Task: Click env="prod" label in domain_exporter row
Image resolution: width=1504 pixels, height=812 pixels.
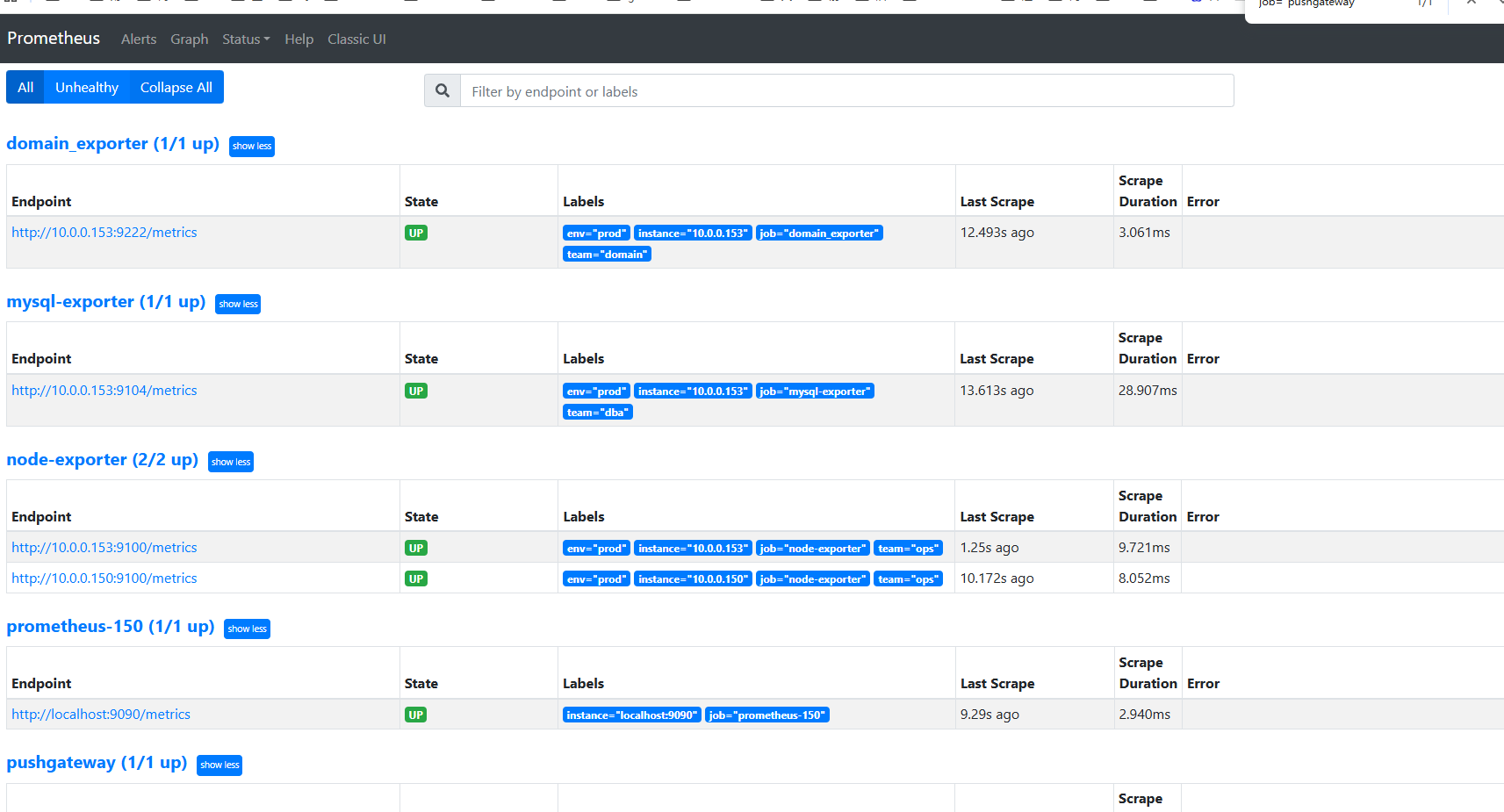Action: (x=596, y=233)
